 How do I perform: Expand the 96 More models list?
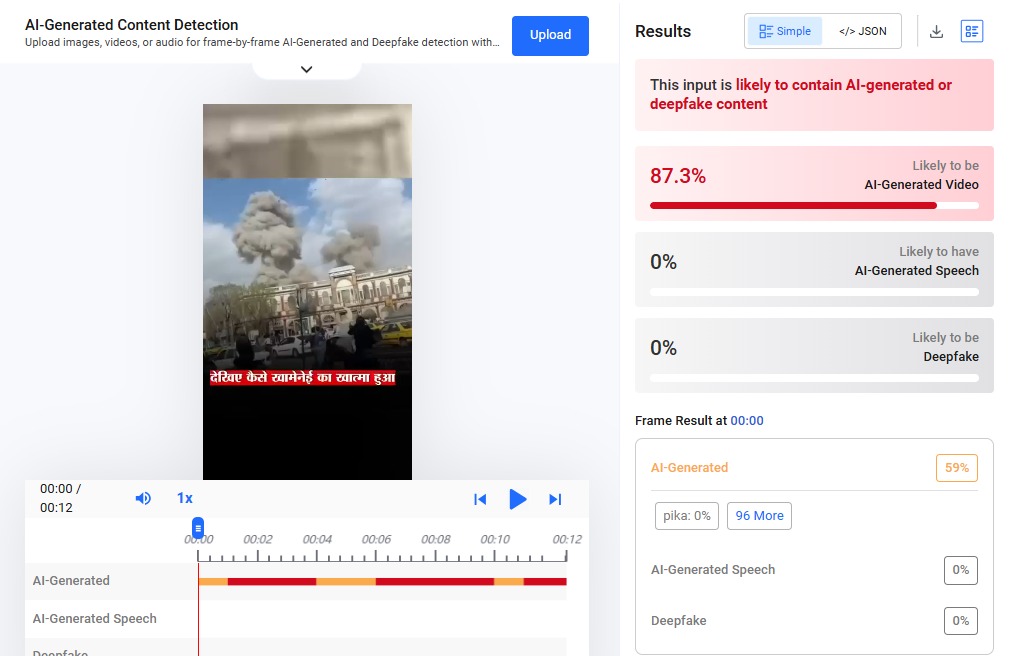(x=759, y=516)
